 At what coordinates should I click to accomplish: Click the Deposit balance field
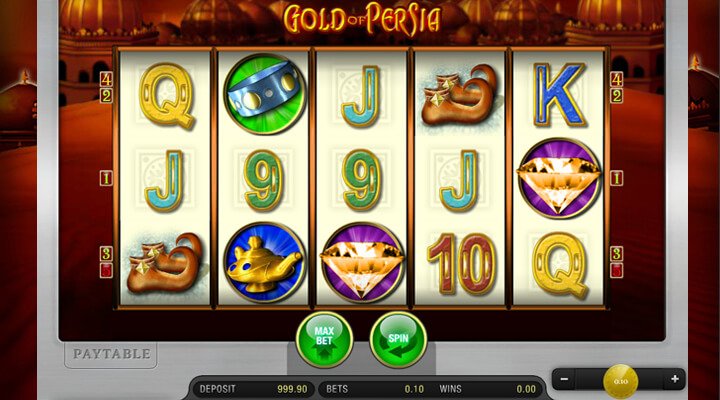click(253, 389)
